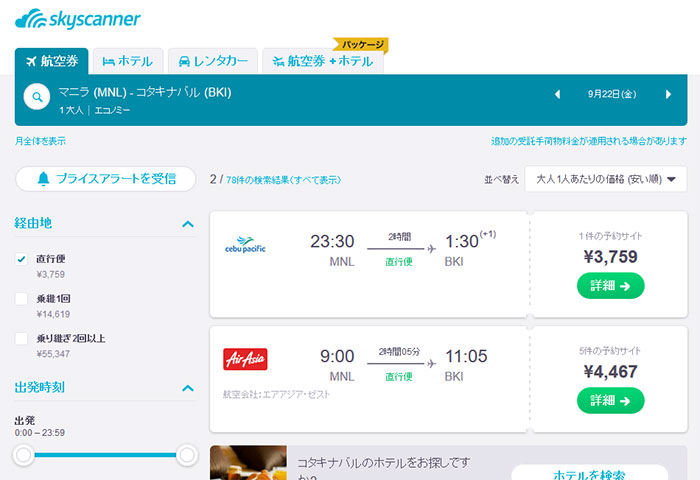The image size is (700, 480).
Task: Click the 11:05 arrival time
Action: 467,356
